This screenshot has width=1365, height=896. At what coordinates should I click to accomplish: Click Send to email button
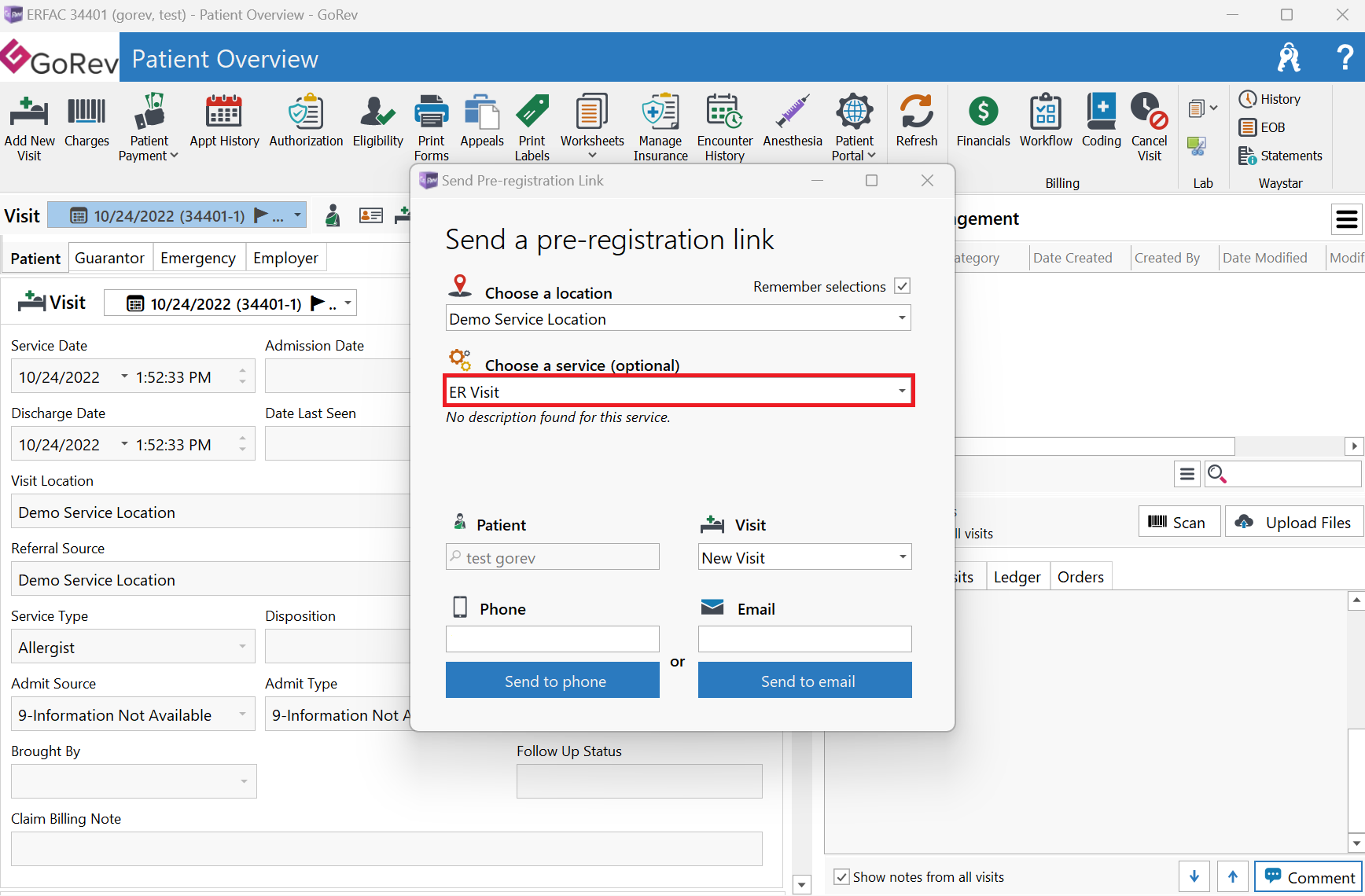[x=805, y=680]
